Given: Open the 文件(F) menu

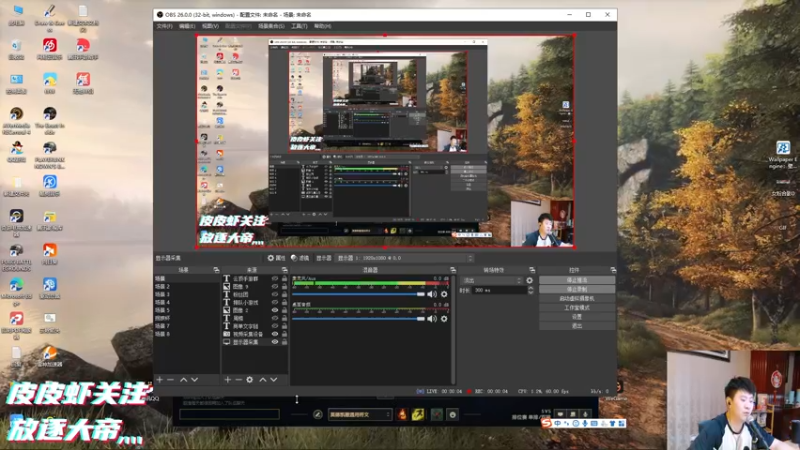Looking at the screenshot, I should coord(164,26).
